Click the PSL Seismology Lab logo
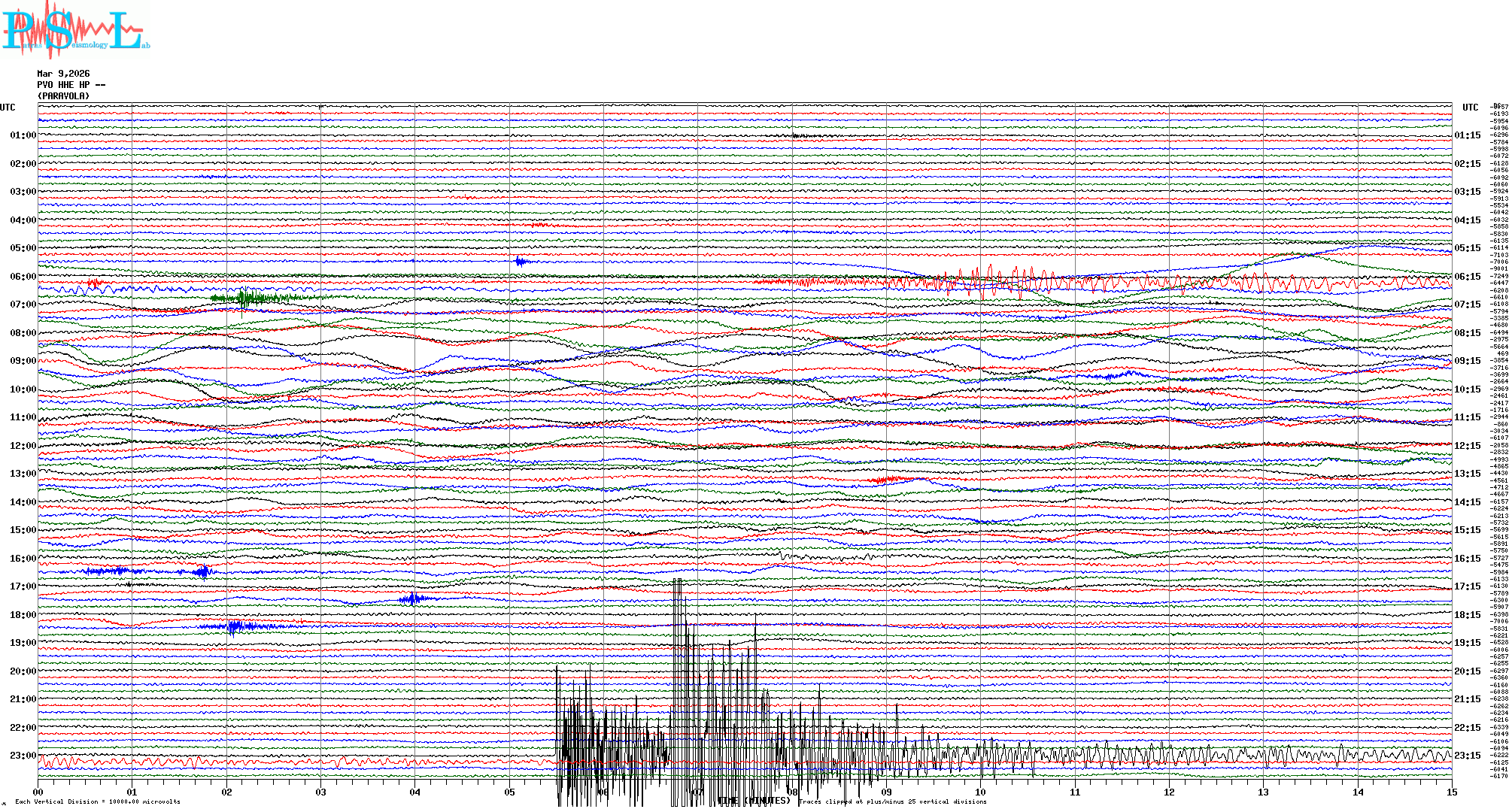The image size is (1512, 812). point(75,30)
